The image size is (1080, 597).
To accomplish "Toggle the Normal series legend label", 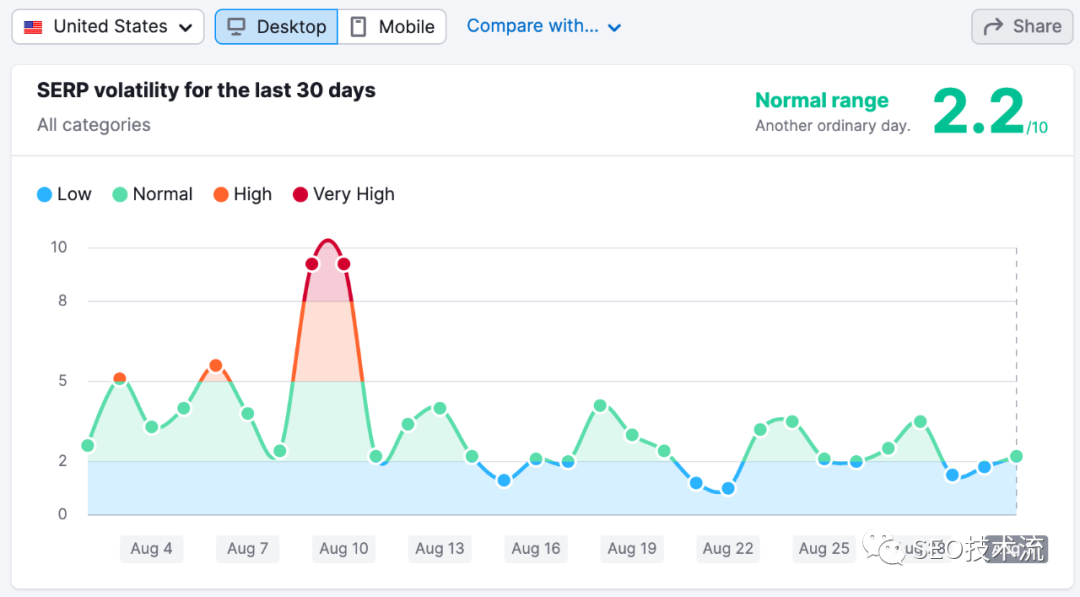I will (x=162, y=195).
